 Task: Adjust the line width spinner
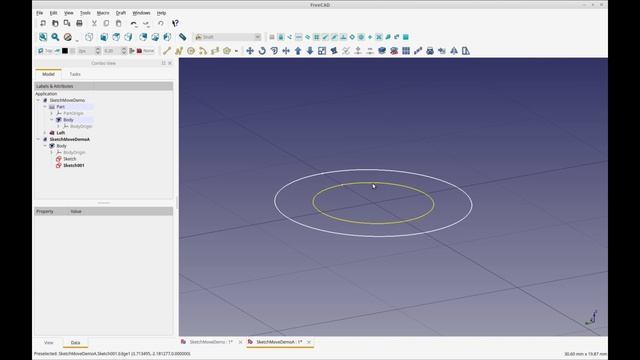(x=98, y=51)
